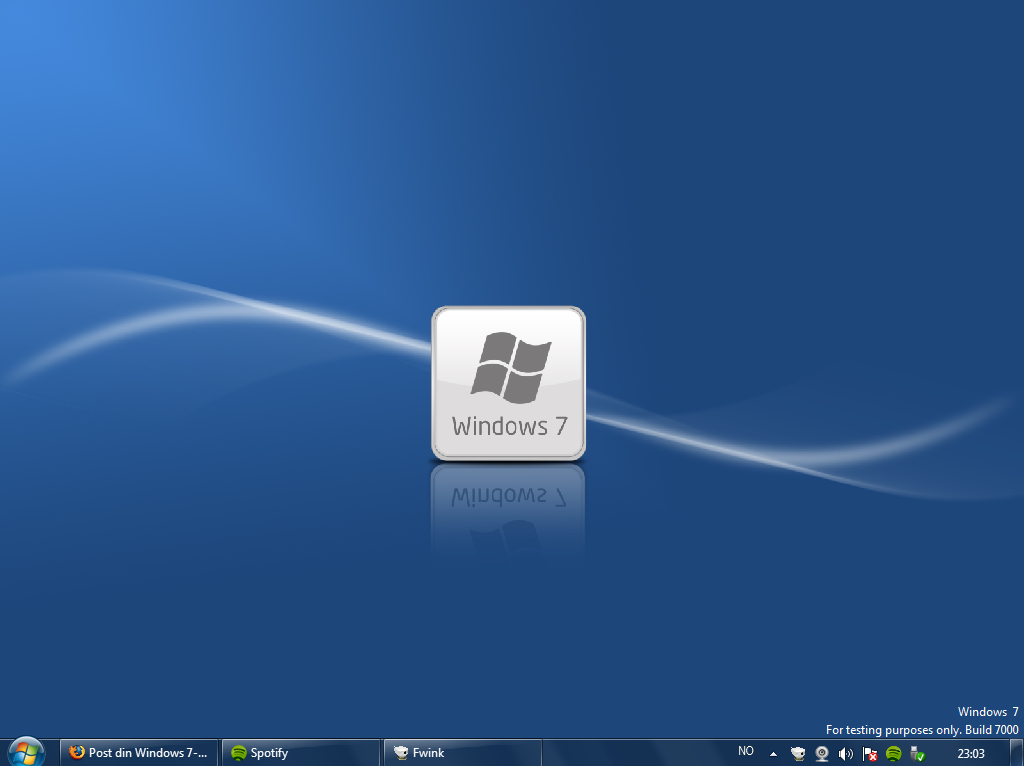Switch to the Fwink taskbar button
Image resolution: width=1027 pixels, height=766 pixels.
462,753
